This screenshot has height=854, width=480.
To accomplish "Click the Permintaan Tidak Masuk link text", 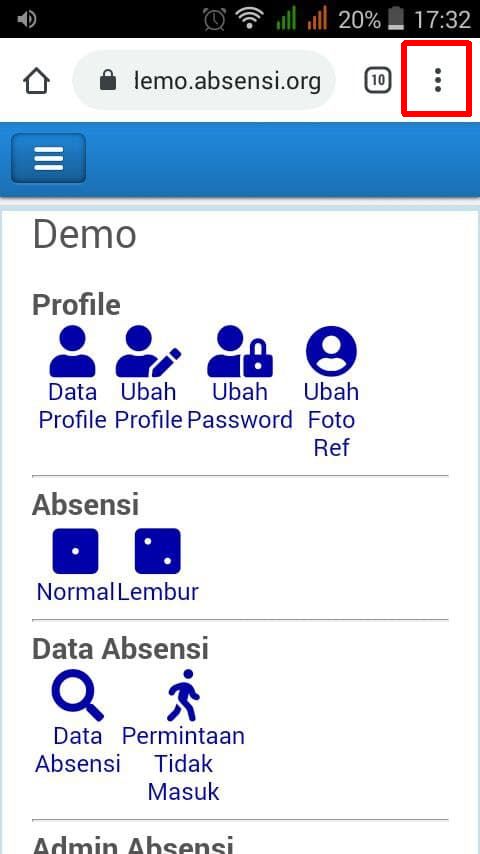I will [x=183, y=764].
